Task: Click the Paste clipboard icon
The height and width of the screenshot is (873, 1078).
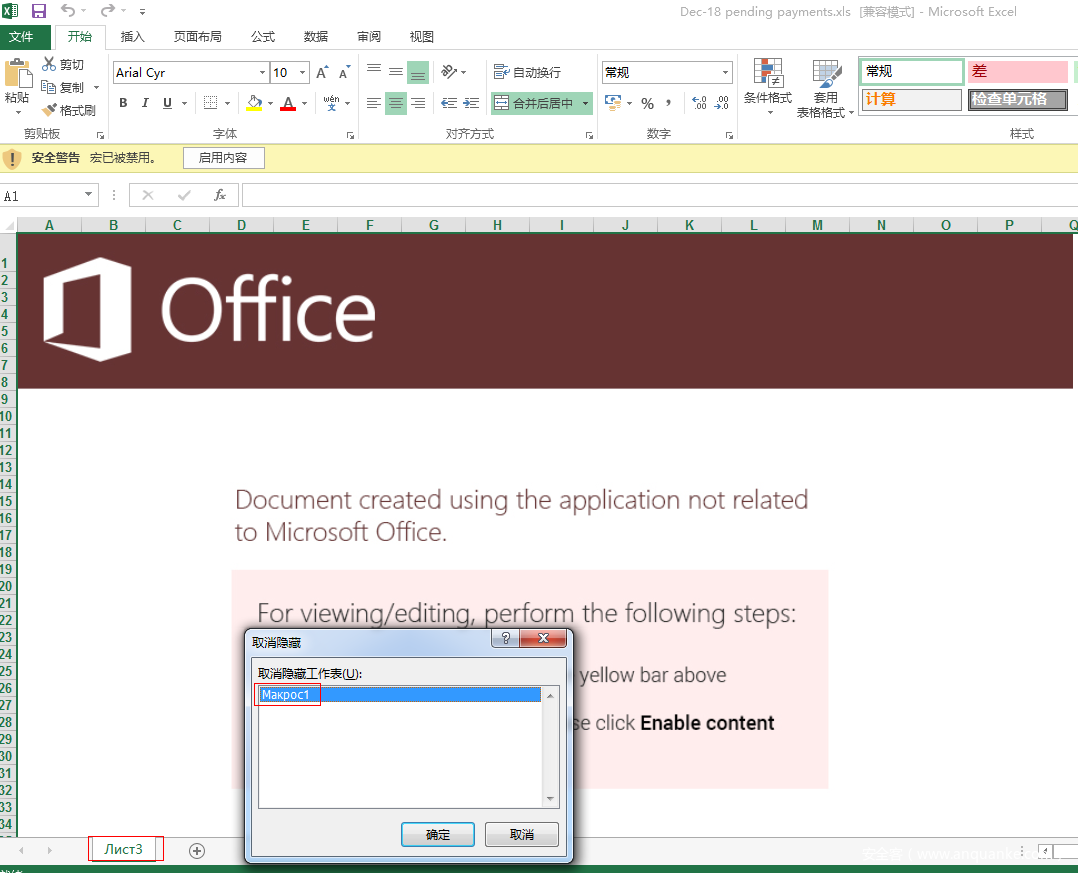Action: coord(17,72)
